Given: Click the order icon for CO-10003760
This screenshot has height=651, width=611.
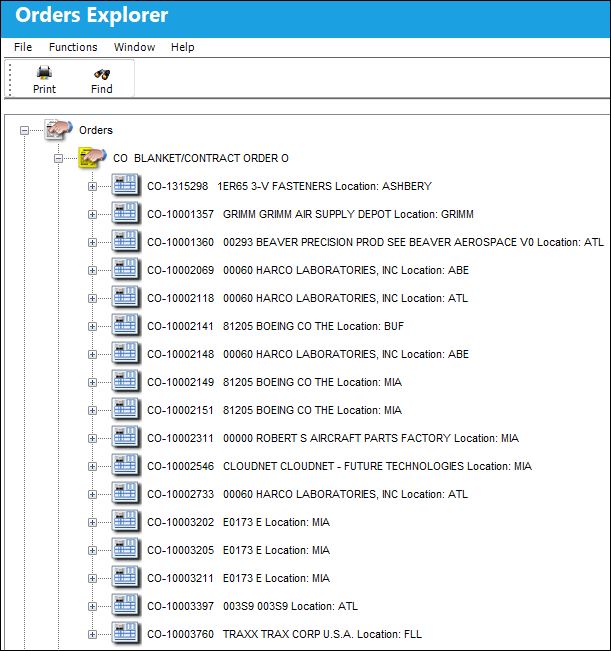Looking at the screenshot, I should (x=125, y=634).
